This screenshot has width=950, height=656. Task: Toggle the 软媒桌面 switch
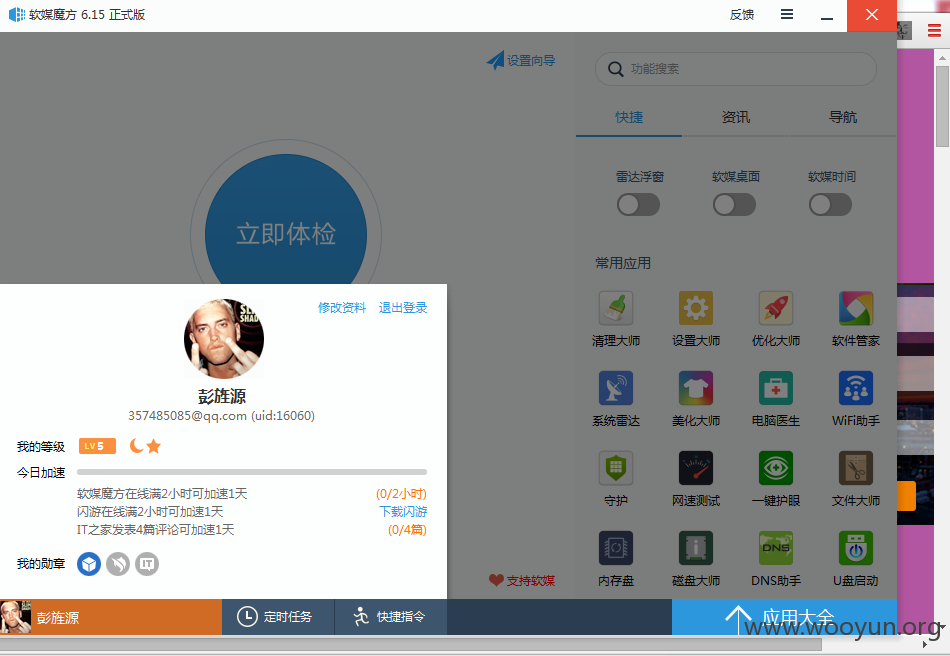[734, 205]
